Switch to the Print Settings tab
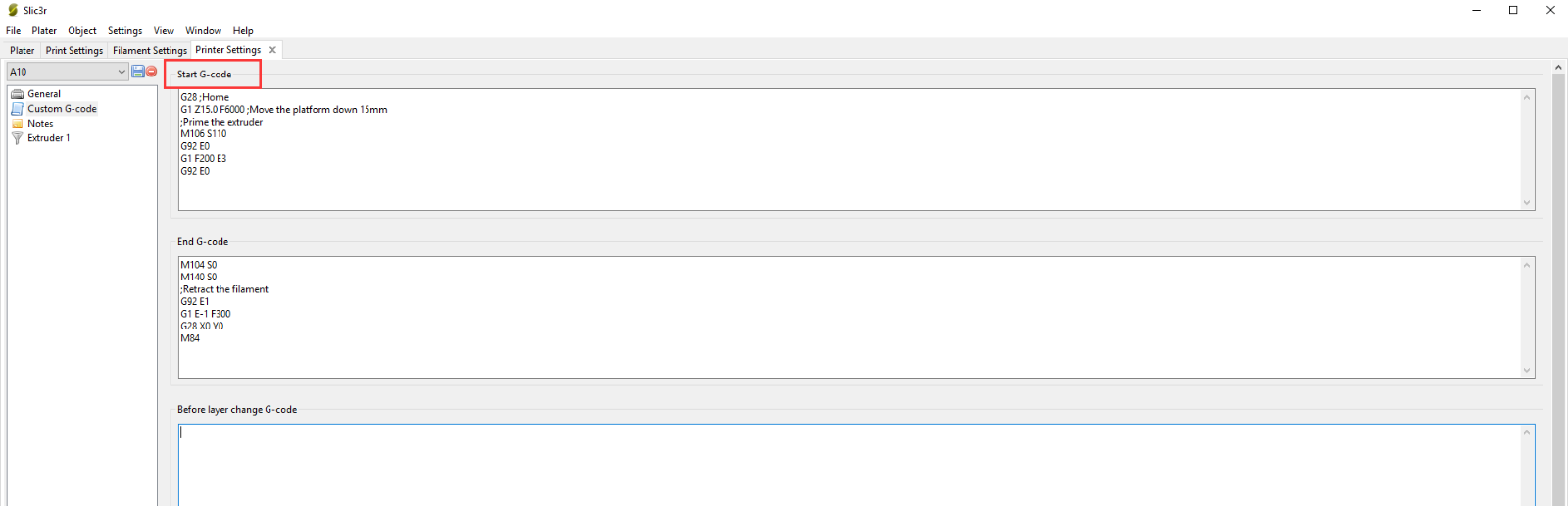Screen dimensions: 1568x506 pyautogui.click(x=74, y=51)
